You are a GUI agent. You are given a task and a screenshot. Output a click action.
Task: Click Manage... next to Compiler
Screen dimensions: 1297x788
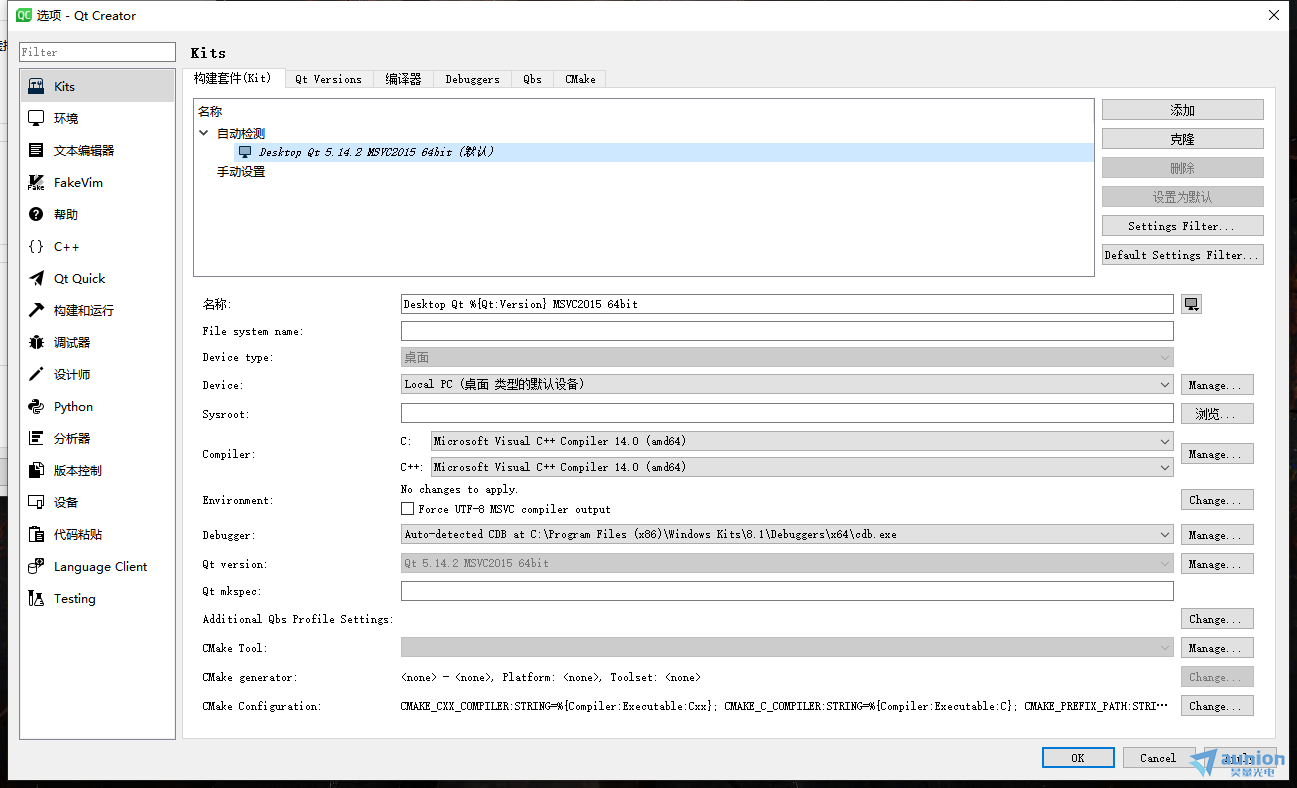(1217, 454)
